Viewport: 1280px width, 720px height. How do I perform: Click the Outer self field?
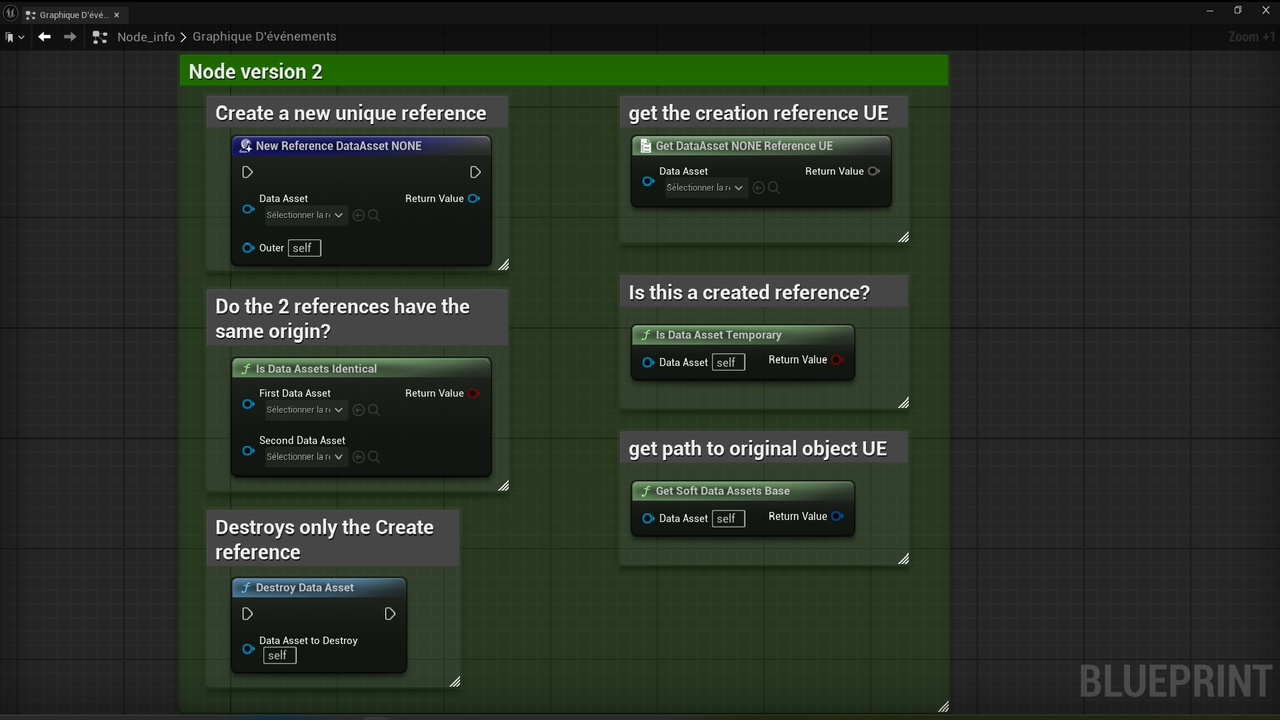(304, 248)
